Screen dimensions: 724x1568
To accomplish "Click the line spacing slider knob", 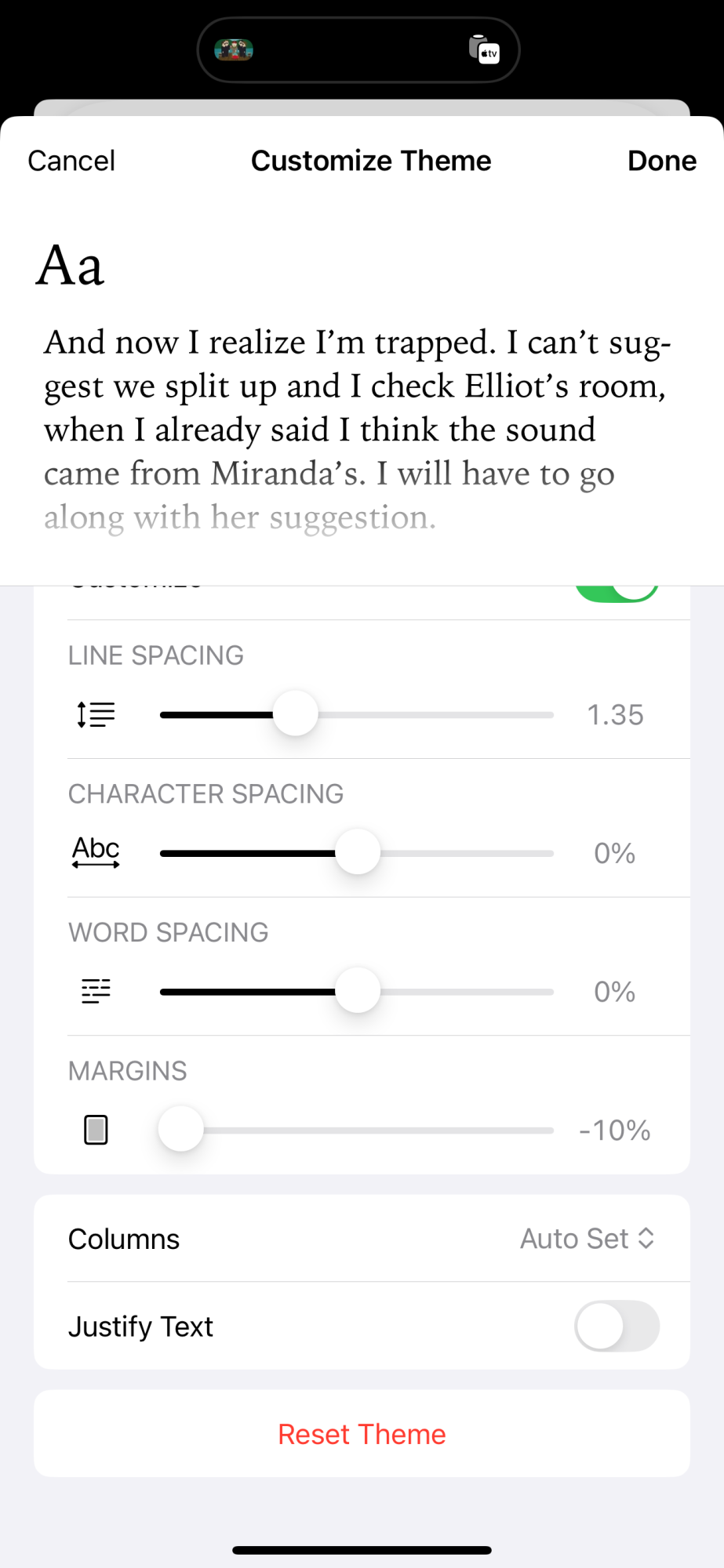I will click(296, 714).
